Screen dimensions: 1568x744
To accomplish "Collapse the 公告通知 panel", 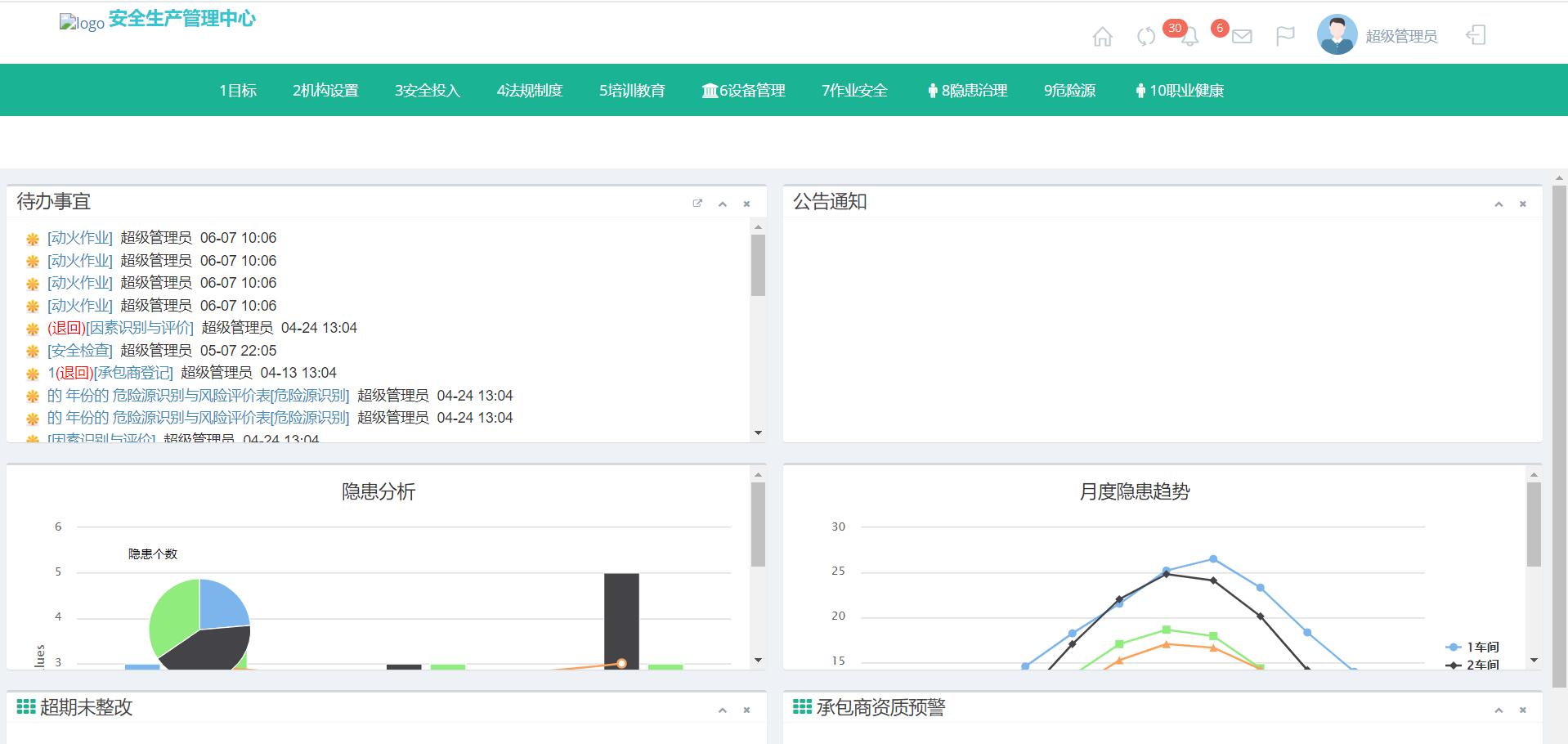I will pyautogui.click(x=1499, y=204).
